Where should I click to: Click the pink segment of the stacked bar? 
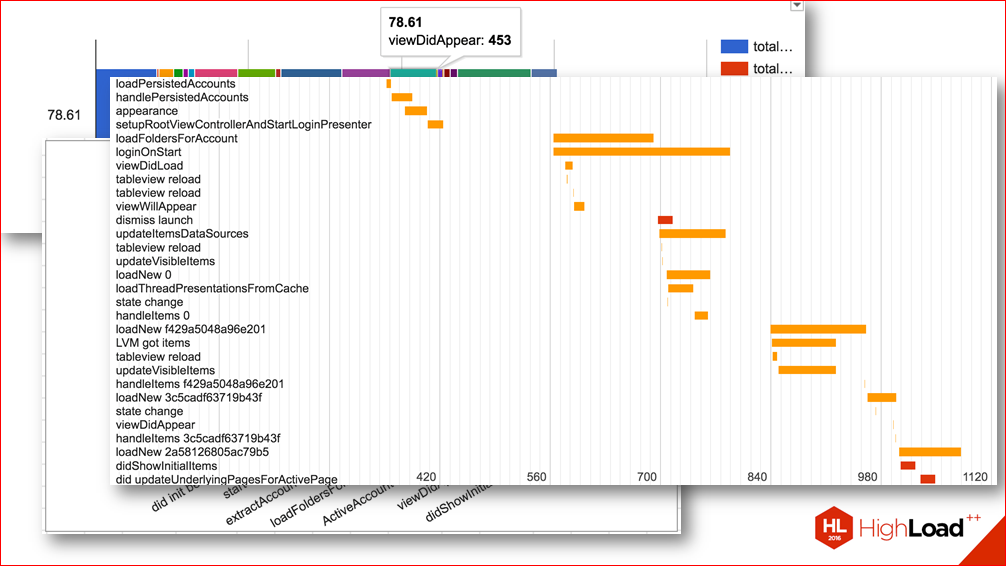coord(216,73)
